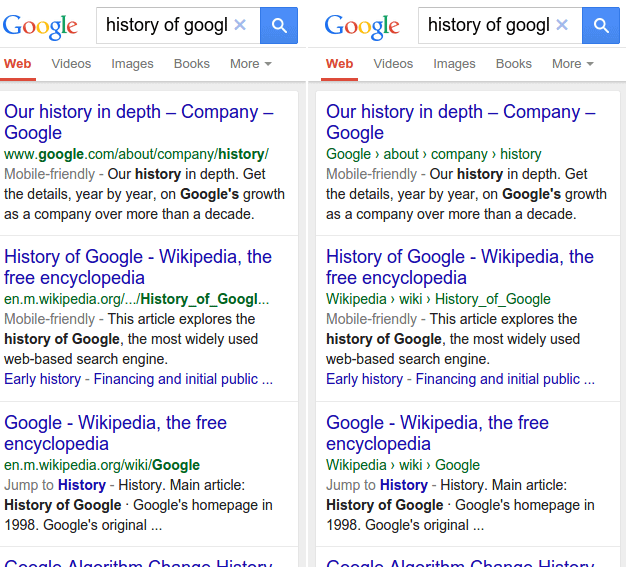
Task: Open right 'History of Google - Wikipedia' result
Action: (460, 267)
